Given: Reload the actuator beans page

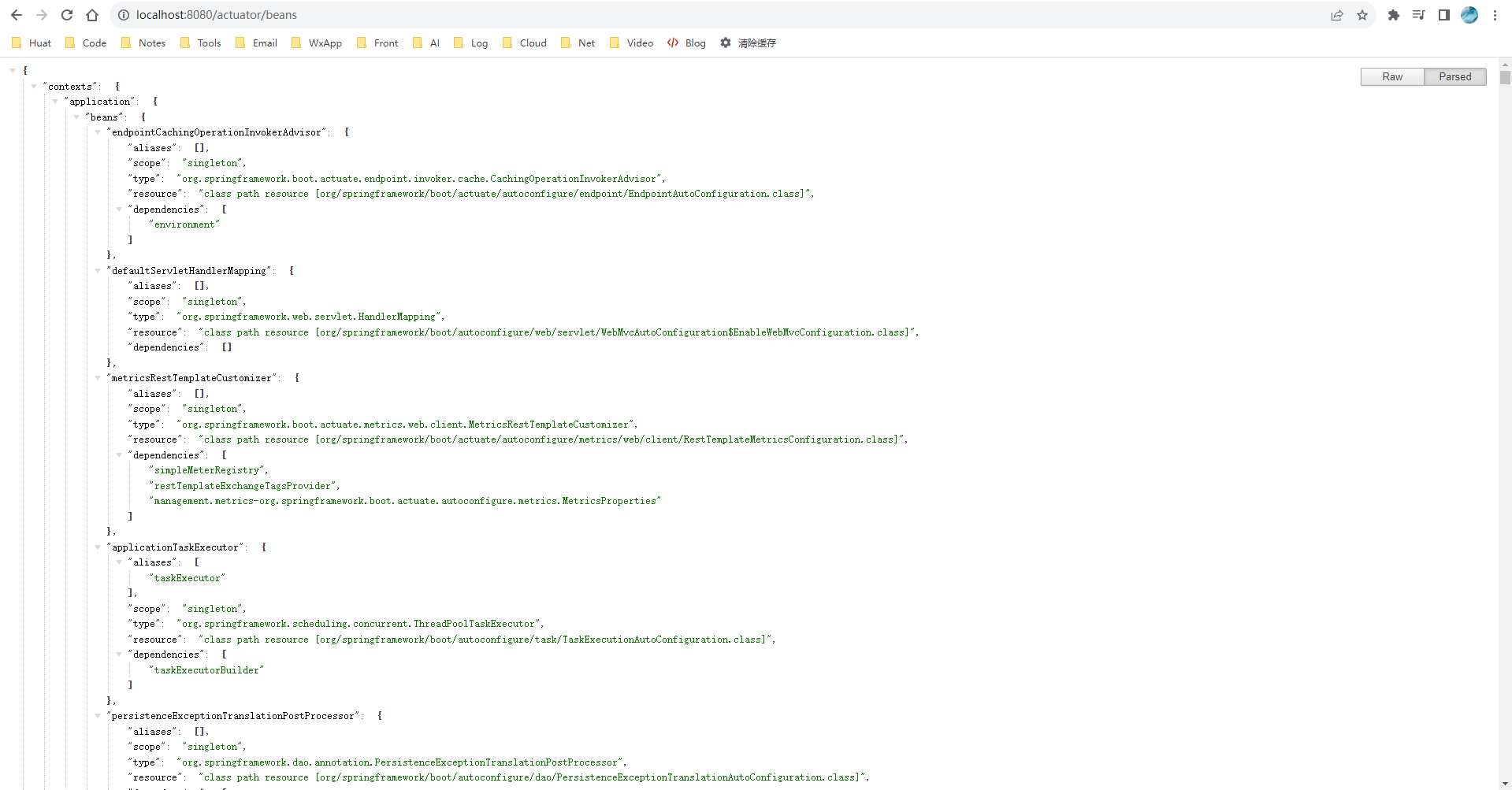Looking at the screenshot, I should [67, 15].
